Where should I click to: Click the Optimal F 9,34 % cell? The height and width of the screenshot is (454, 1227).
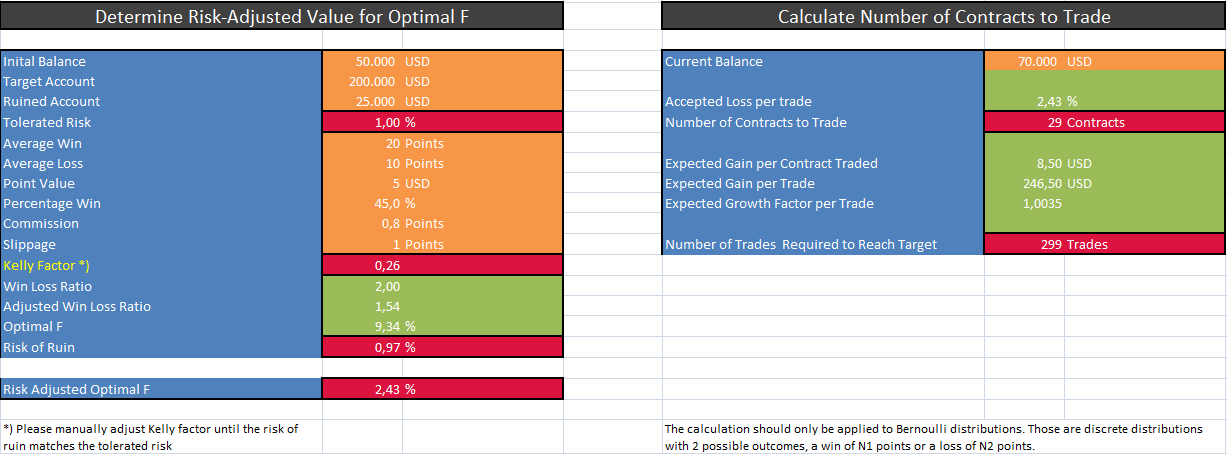(443, 326)
